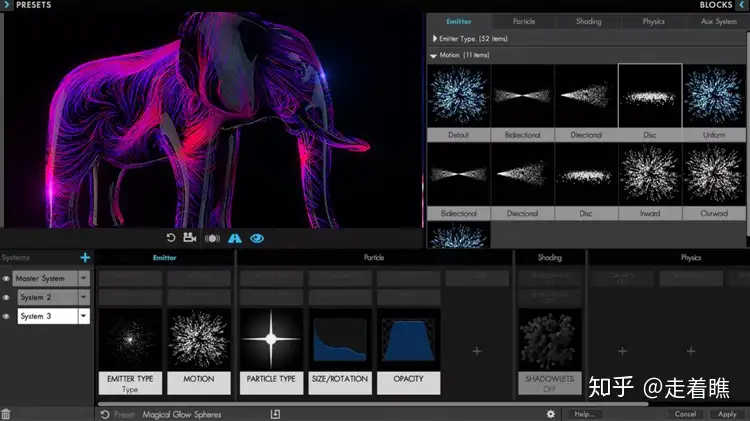Toggle visibility of Master System
The image size is (750, 421).
[x=6, y=279]
